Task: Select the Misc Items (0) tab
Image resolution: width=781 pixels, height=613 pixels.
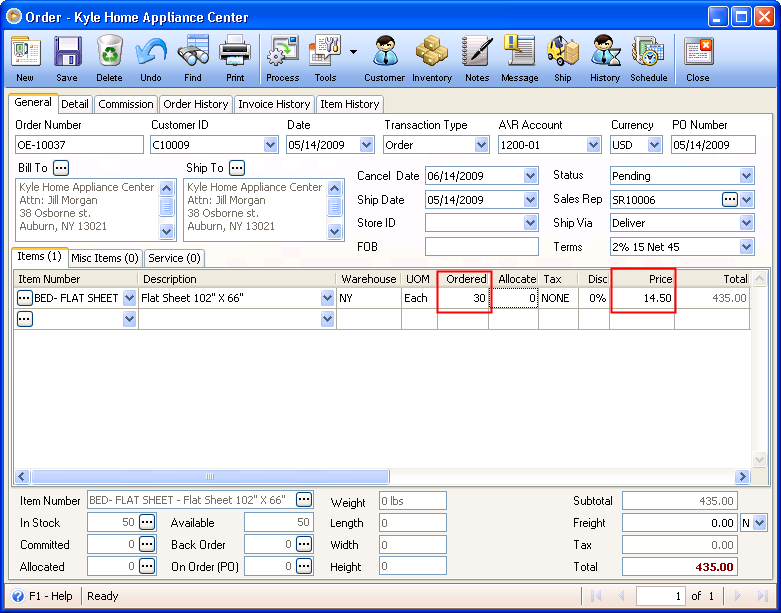Action: (105, 258)
